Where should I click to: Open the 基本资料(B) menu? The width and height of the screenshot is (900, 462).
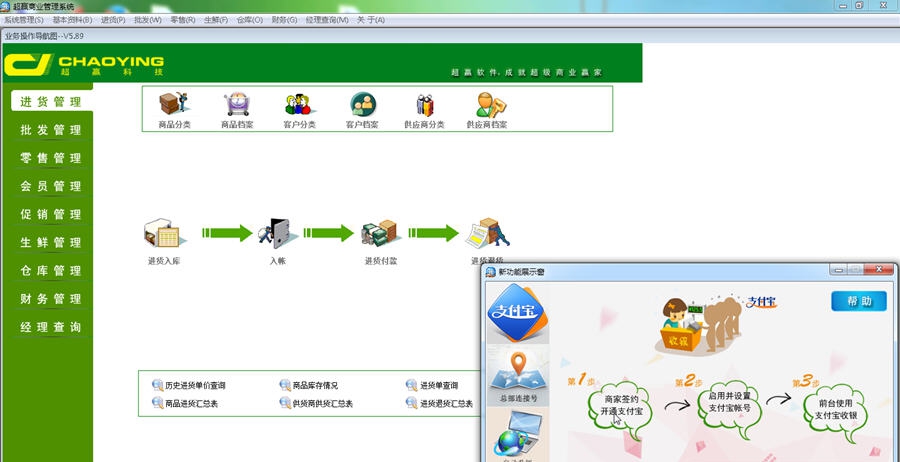(x=72, y=20)
